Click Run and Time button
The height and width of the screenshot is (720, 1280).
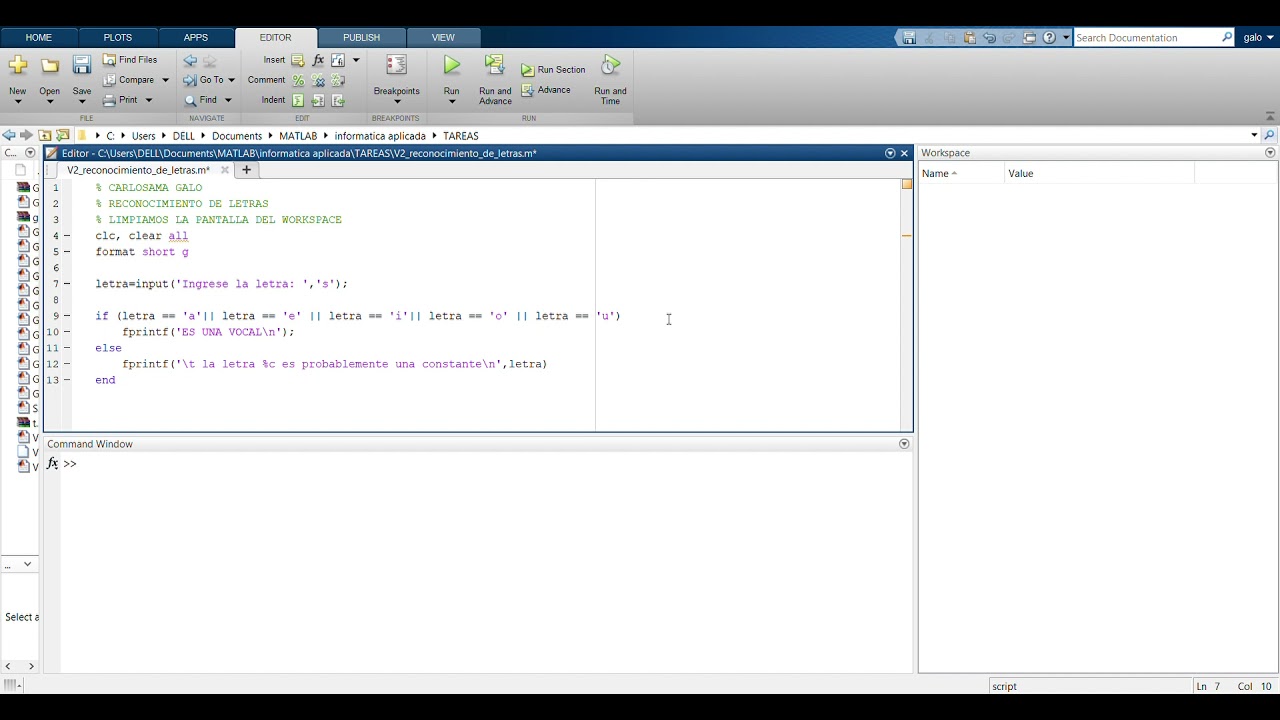pyautogui.click(x=610, y=80)
